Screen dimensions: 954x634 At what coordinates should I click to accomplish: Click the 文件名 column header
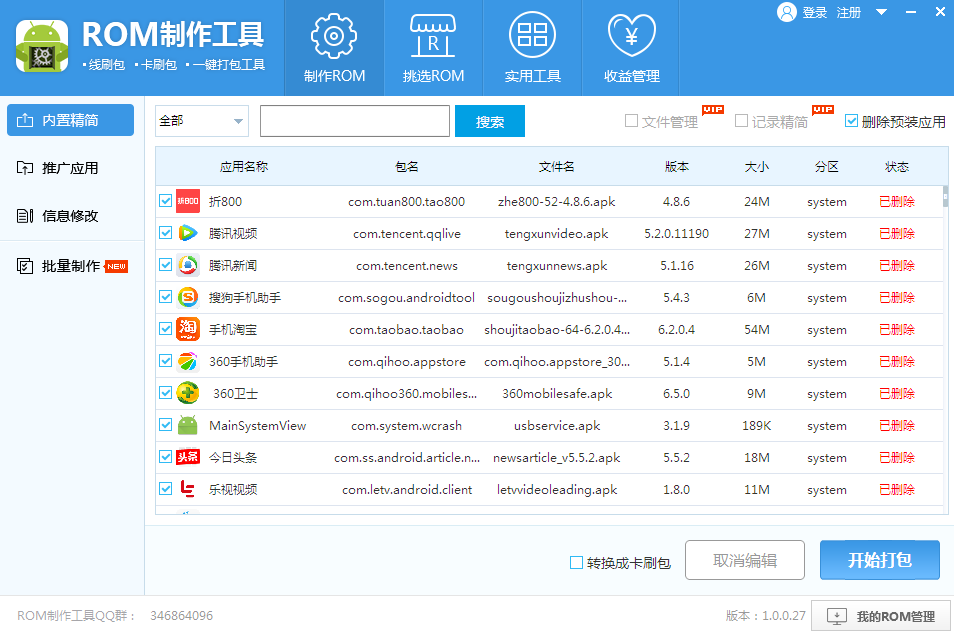pyautogui.click(x=556, y=167)
